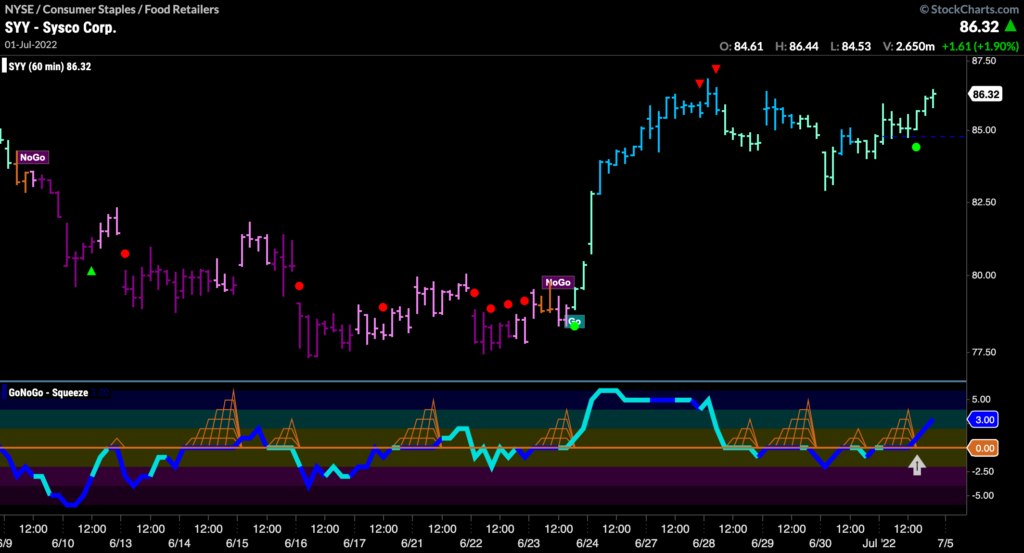Click the red dot marker near 6/13
The image size is (1024, 553).
(x=125, y=253)
